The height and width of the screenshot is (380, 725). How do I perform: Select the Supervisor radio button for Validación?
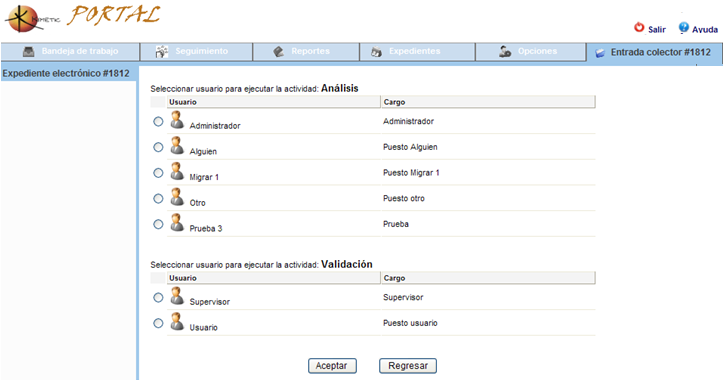158,298
